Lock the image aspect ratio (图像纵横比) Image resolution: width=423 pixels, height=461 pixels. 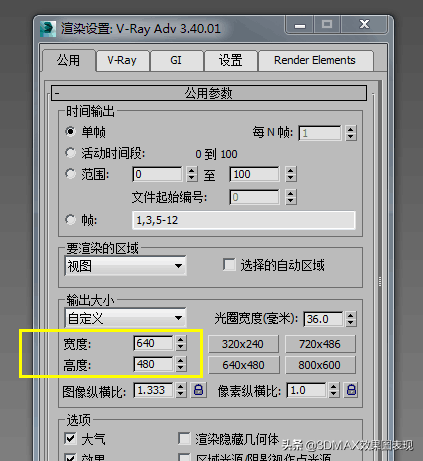pos(199,390)
